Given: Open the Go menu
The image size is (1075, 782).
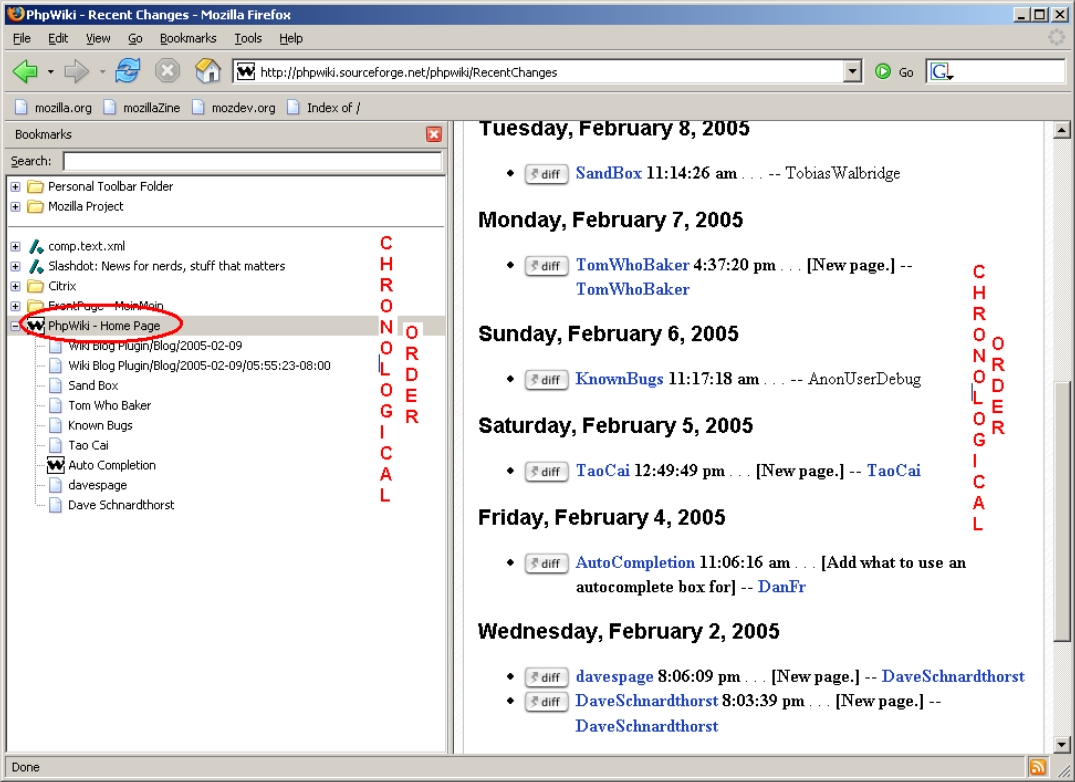Looking at the screenshot, I should coord(135,38).
